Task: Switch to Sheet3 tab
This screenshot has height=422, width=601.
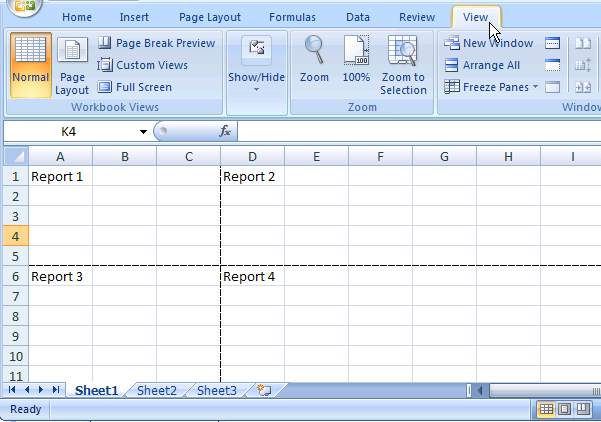Action: tap(217, 390)
